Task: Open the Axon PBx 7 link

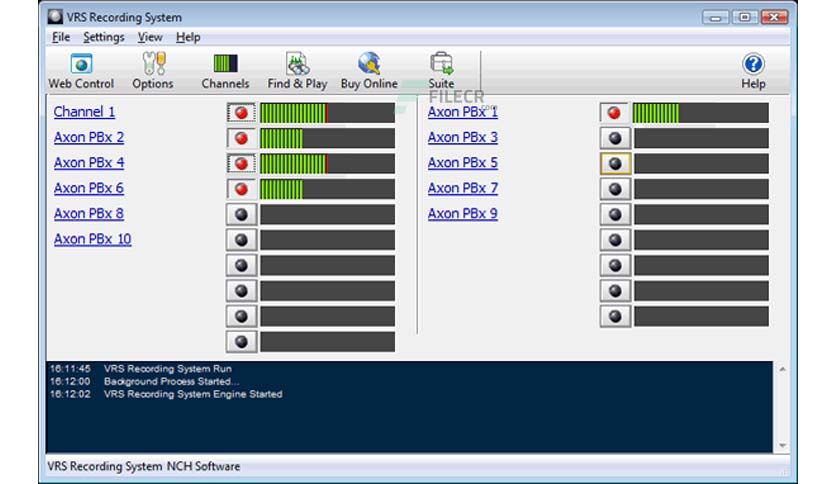Action: (463, 188)
